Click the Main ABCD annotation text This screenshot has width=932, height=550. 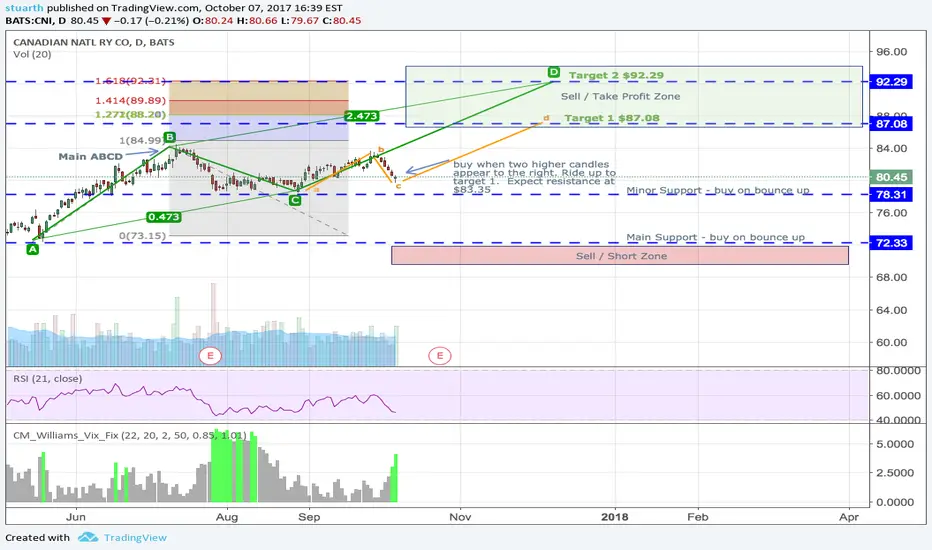(x=90, y=156)
